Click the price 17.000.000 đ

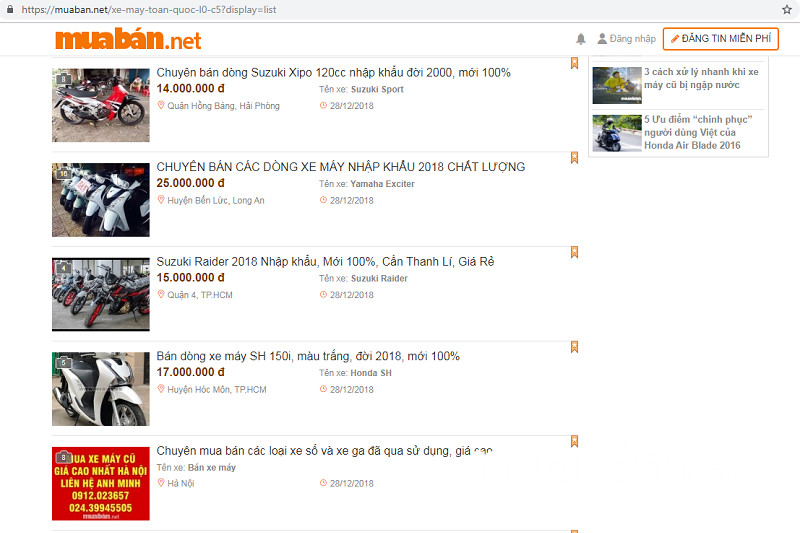(x=190, y=372)
